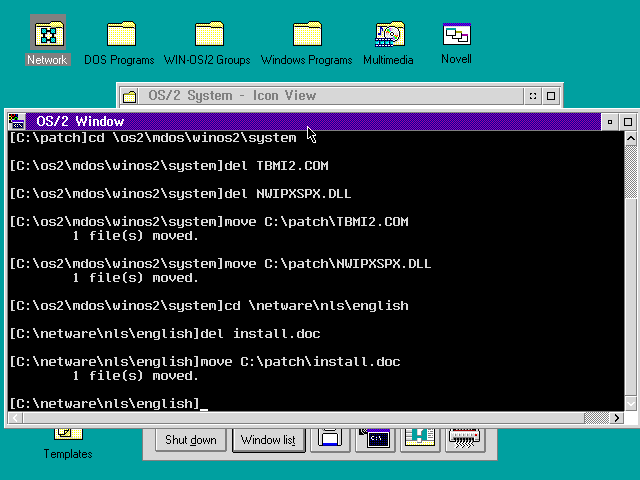Open the Launchpad command prompt icon
Screen dimensions: 640x480
pyautogui.click(x=375, y=440)
